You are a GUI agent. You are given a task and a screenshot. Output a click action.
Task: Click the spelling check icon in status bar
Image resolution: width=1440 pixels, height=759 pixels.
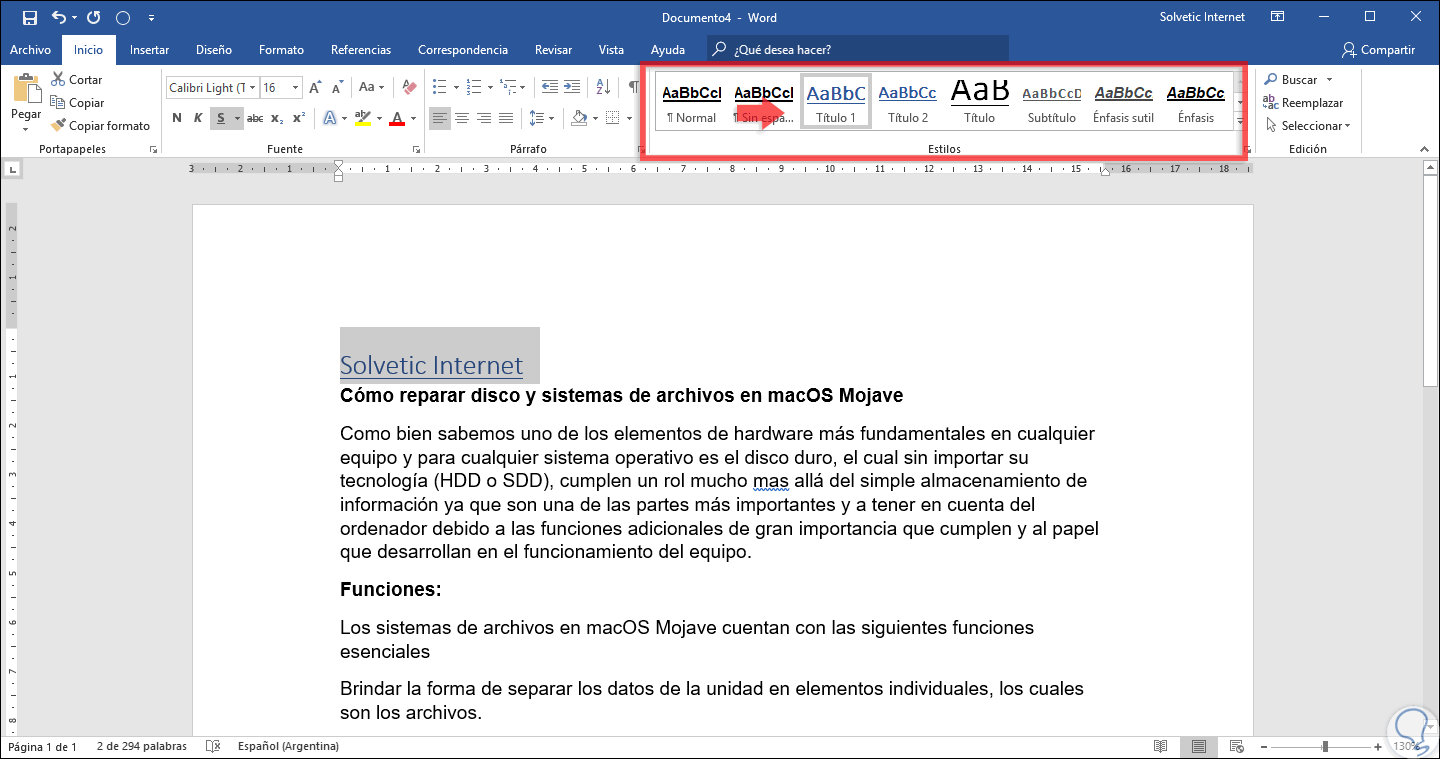tap(212, 747)
